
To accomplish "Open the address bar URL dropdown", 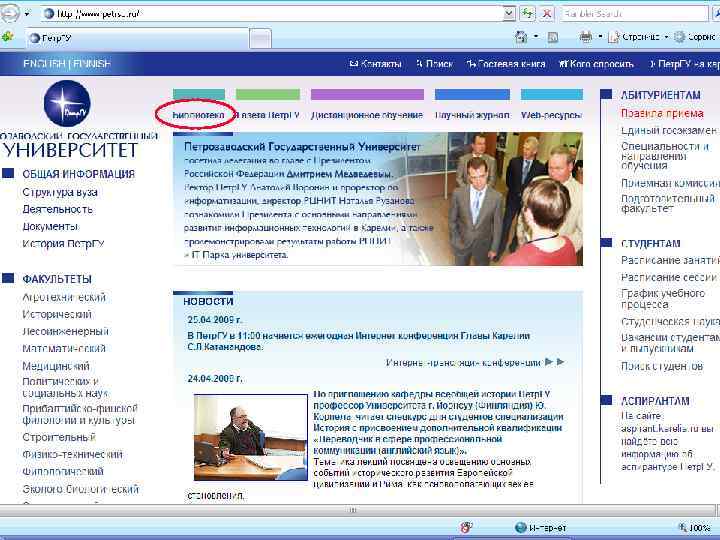I will coord(509,13).
